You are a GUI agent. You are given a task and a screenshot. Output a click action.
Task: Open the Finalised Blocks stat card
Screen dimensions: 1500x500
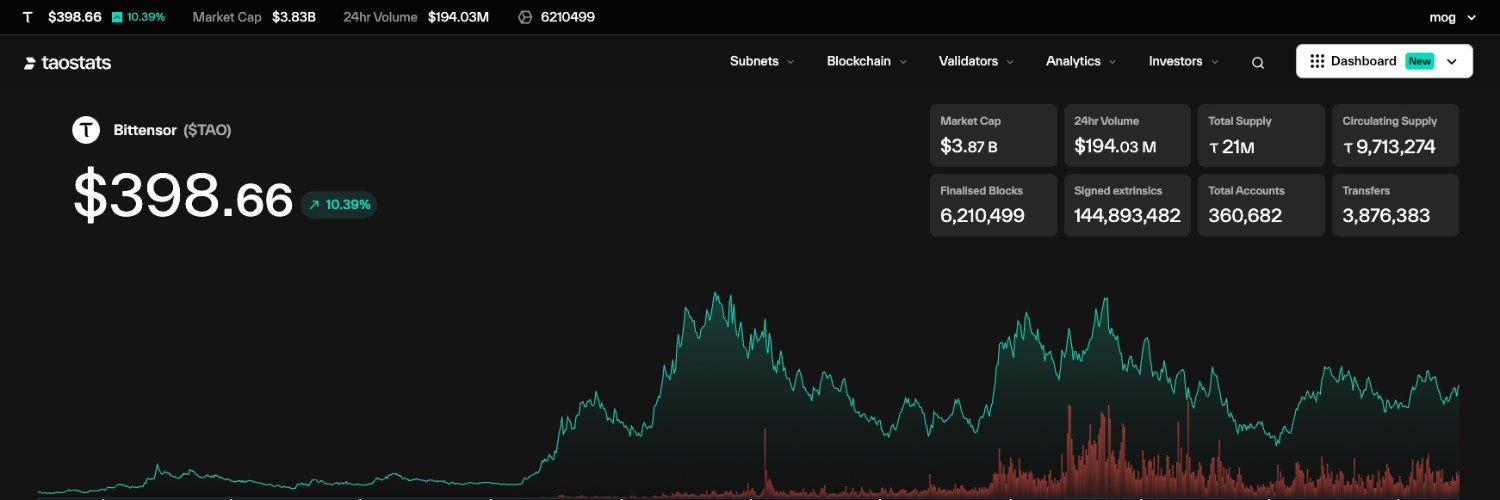click(x=993, y=205)
